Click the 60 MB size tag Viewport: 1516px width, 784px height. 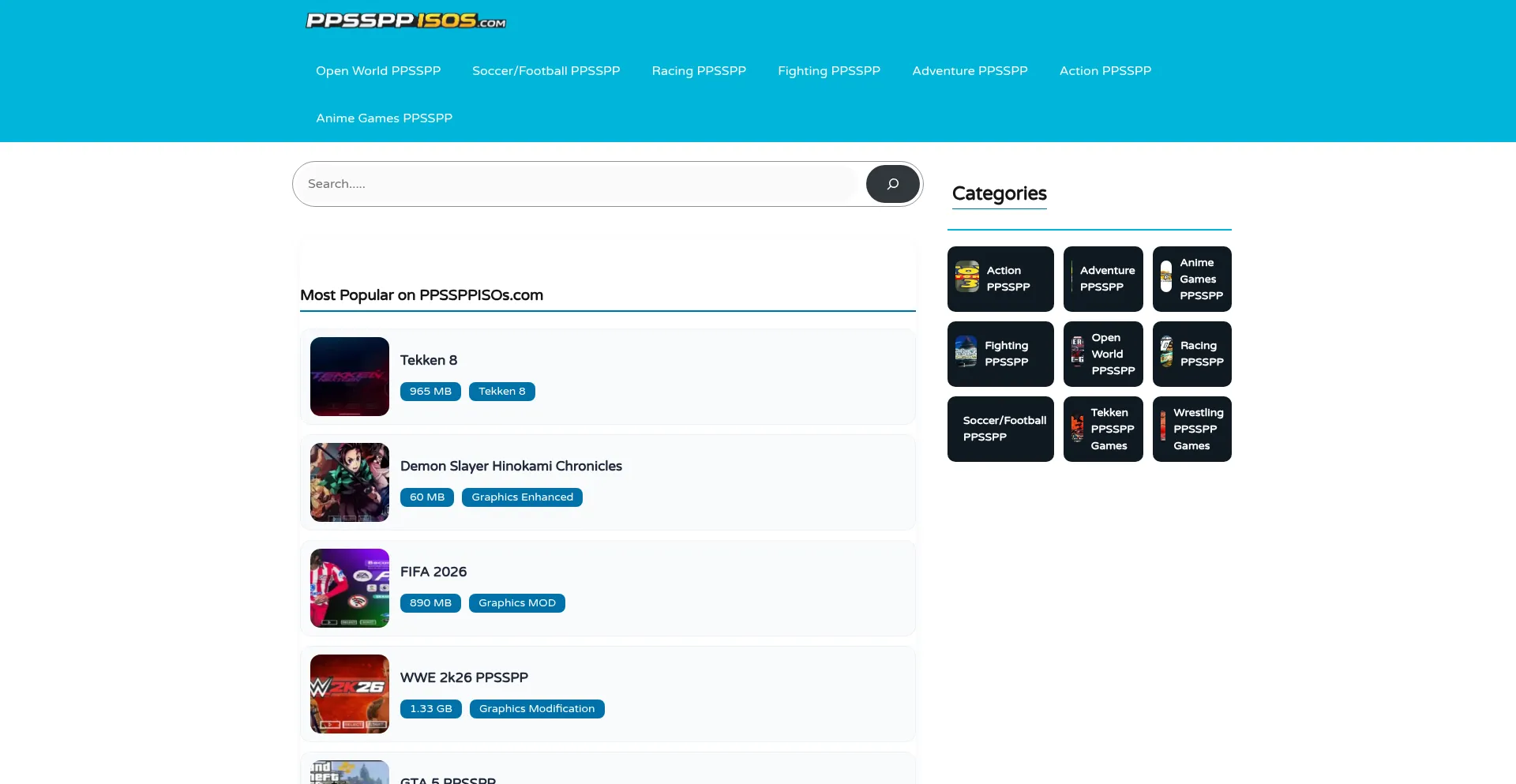tap(427, 497)
